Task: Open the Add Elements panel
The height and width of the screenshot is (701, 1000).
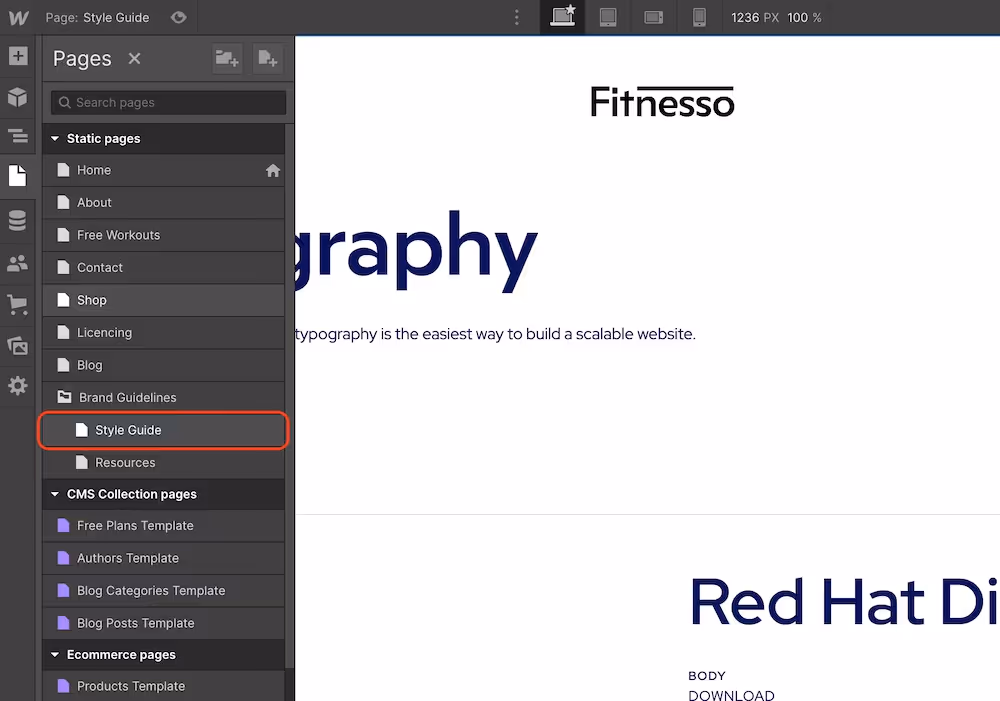Action: pos(18,56)
